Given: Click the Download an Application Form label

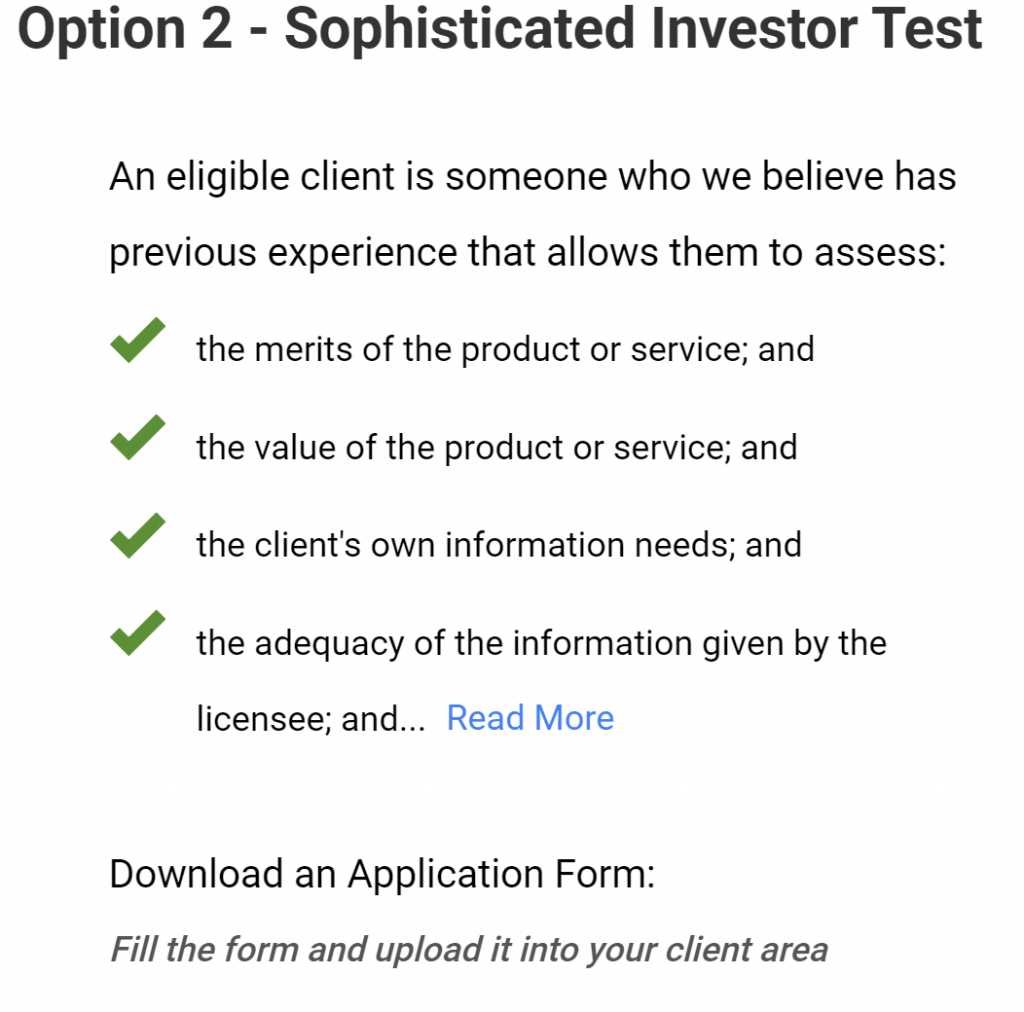Looking at the screenshot, I should point(382,874).
